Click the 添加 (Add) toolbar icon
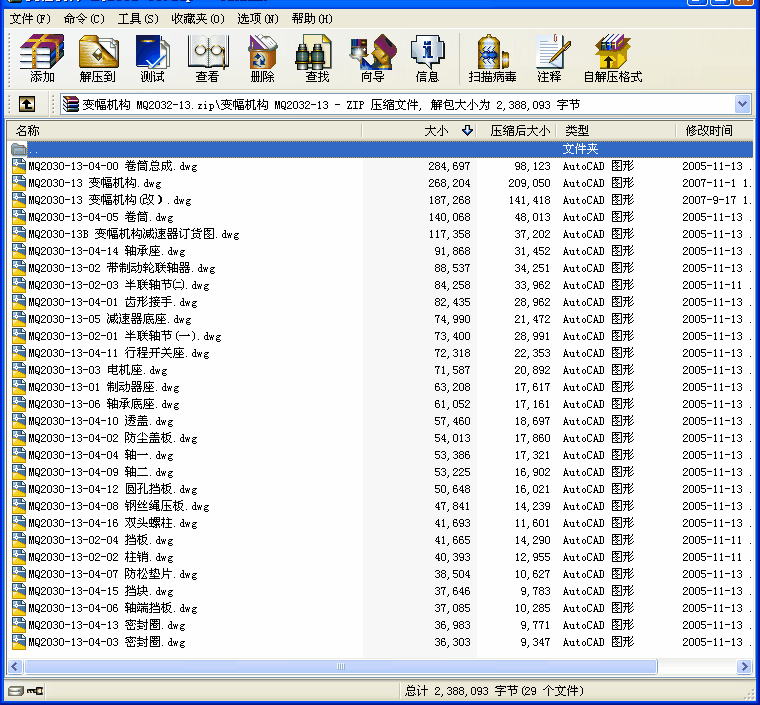Viewport: 760px width, 705px height. (42, 58)
